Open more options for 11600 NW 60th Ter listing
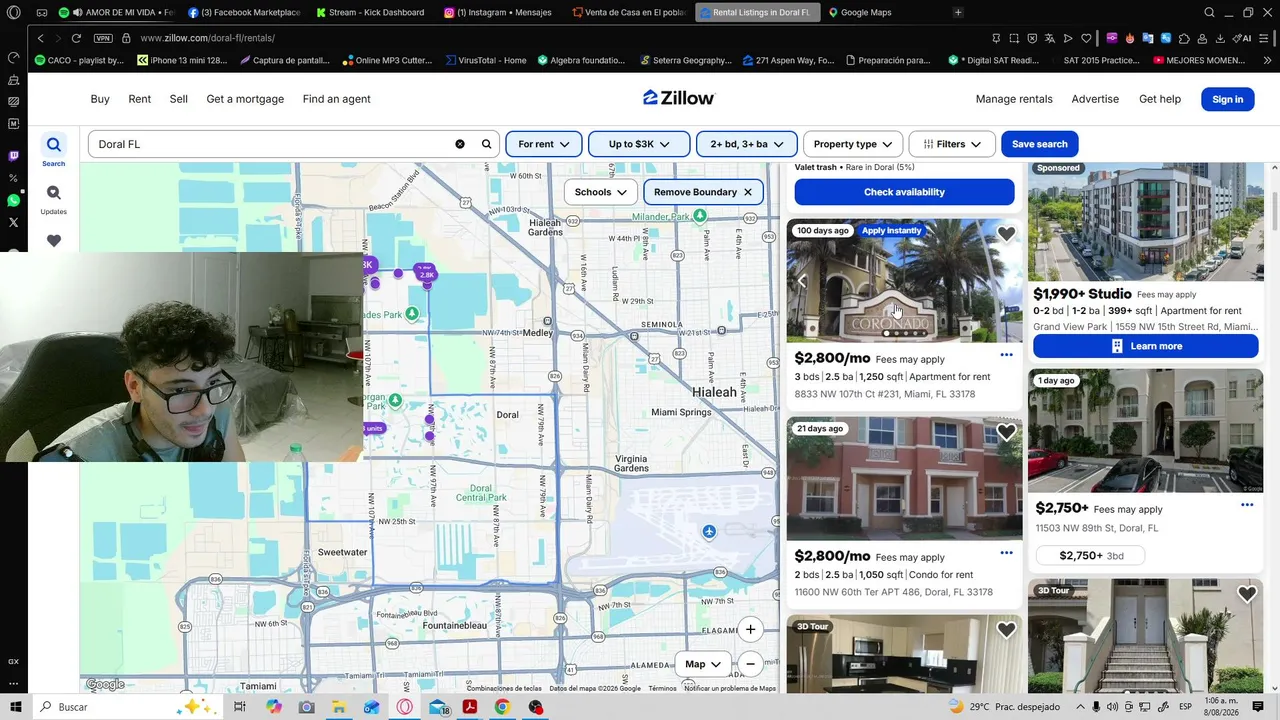The width and height of the screenshot is (1280, 720). [1007, 553]
